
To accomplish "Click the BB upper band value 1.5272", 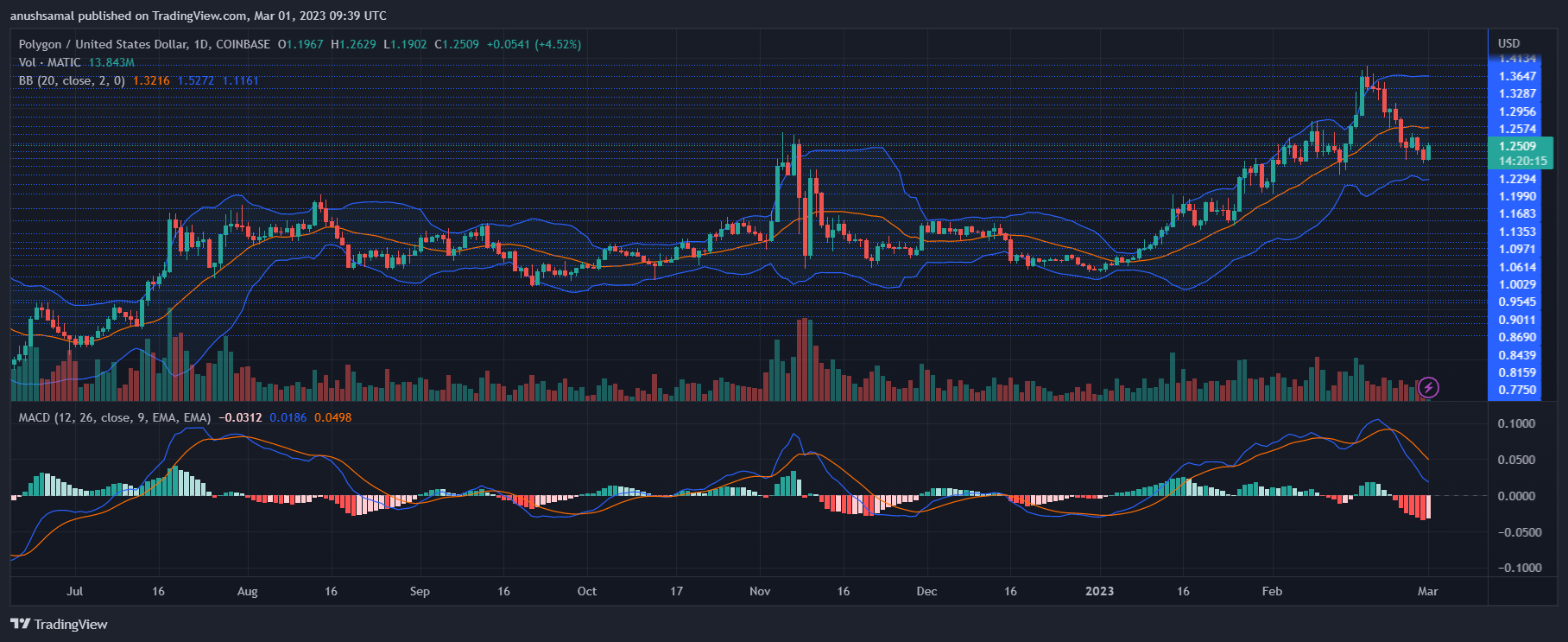I will pos(196,80).
